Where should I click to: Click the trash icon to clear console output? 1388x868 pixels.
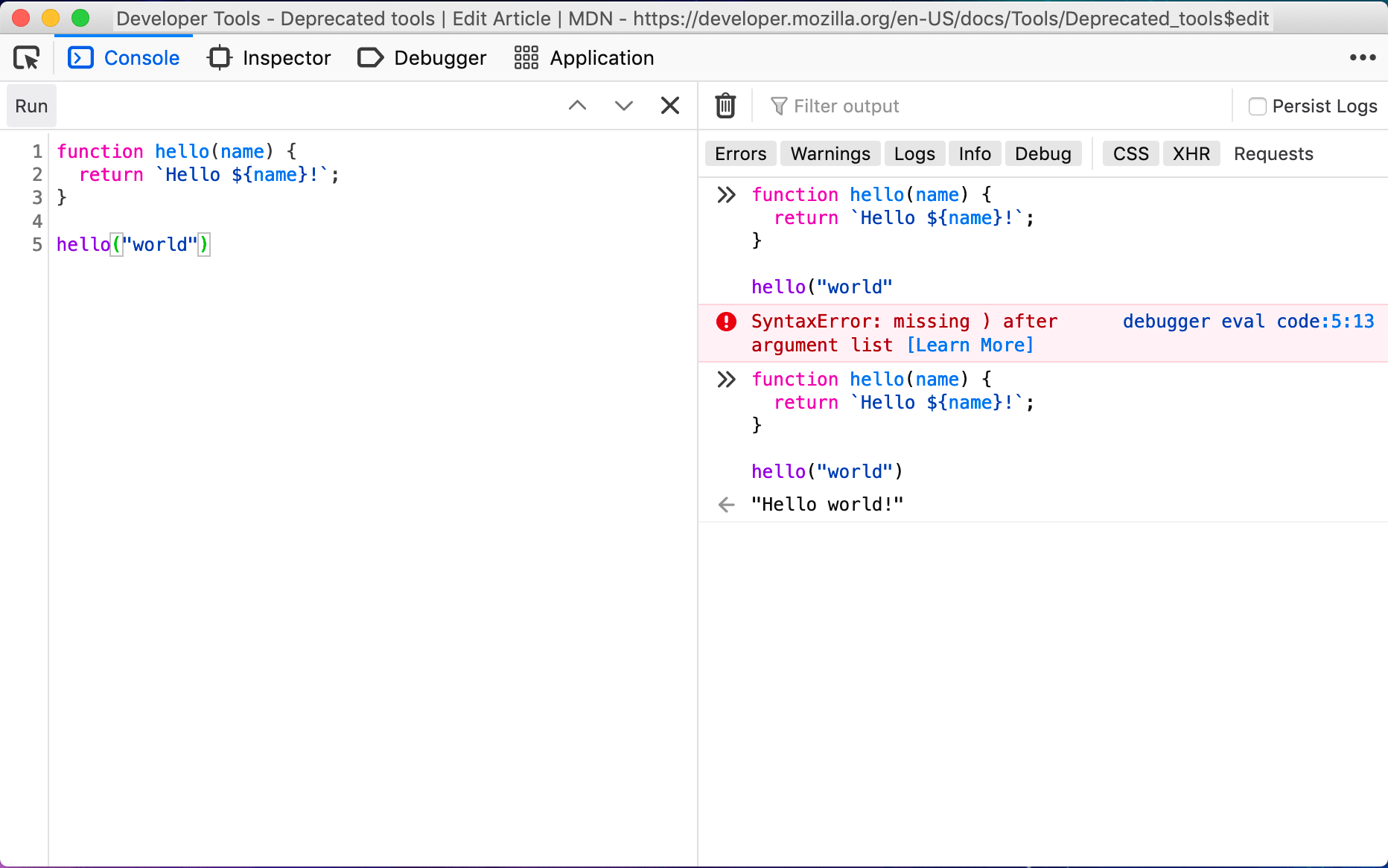(x=725, y=106)
